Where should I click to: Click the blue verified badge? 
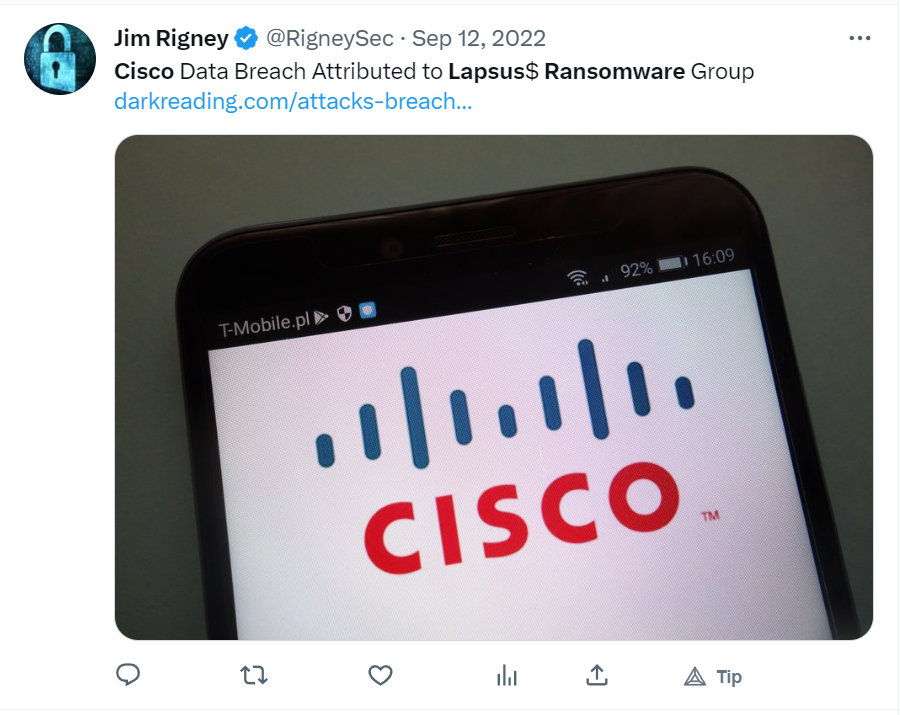246,38
